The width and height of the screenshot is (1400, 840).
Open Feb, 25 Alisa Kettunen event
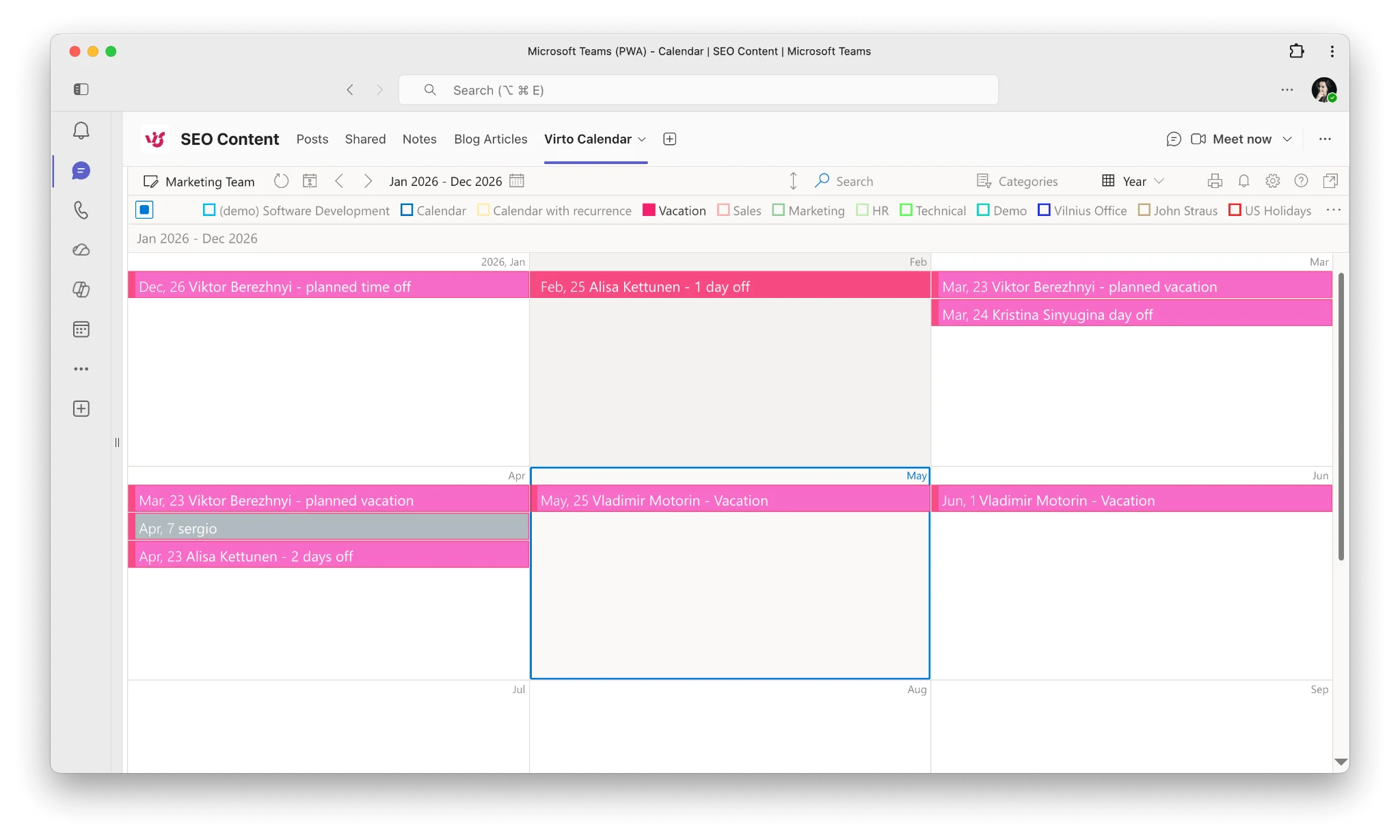[730, 285]
